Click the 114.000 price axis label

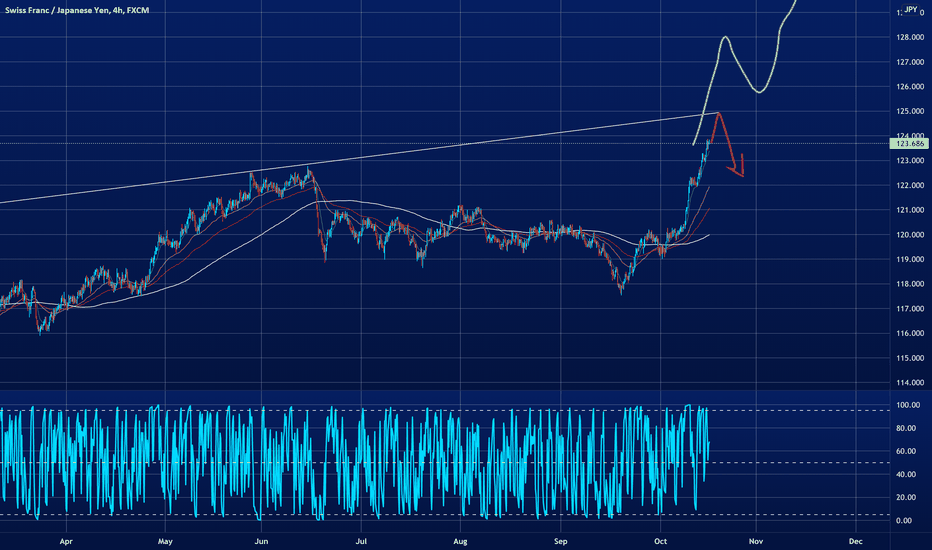910,383
